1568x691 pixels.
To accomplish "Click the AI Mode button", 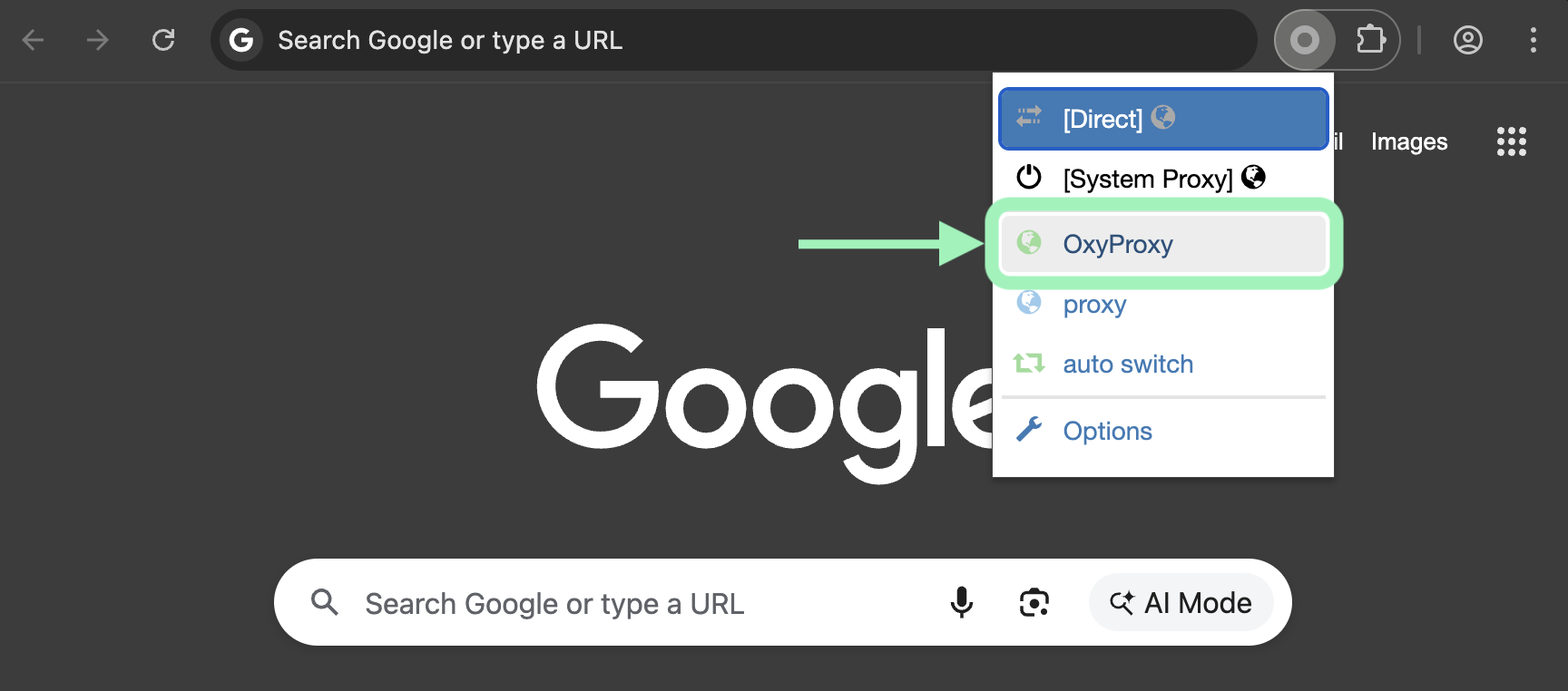I will click(1181, 603).
